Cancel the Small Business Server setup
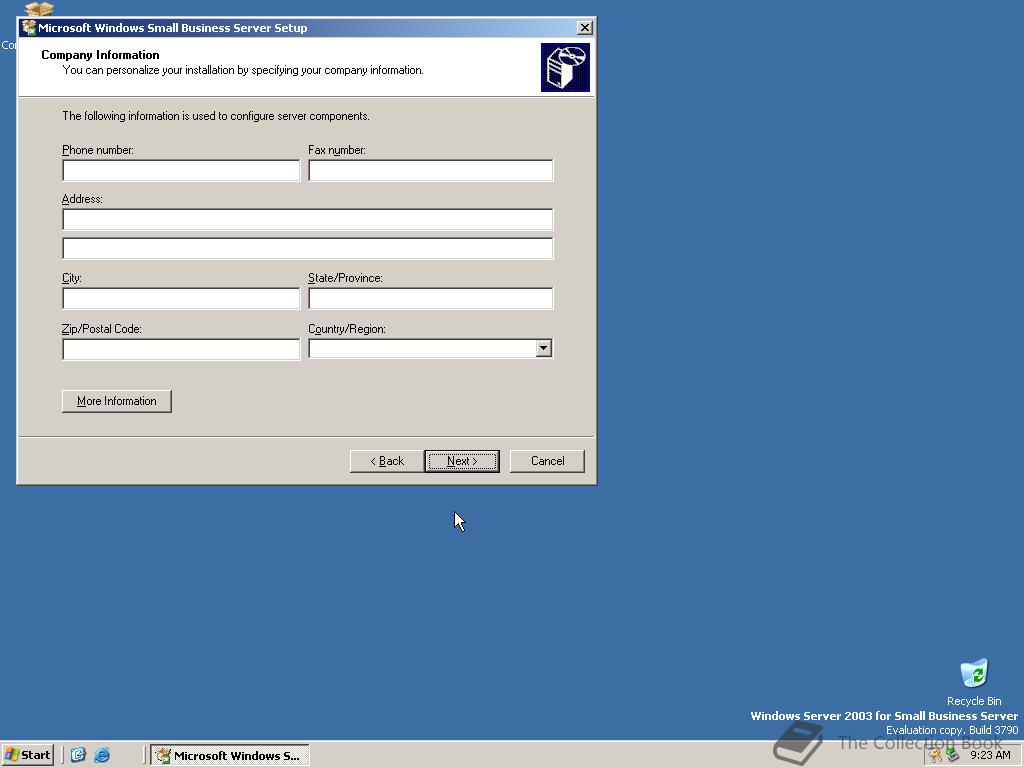The width and height of the screenshot is (1024, 768). tap(547, 461)
